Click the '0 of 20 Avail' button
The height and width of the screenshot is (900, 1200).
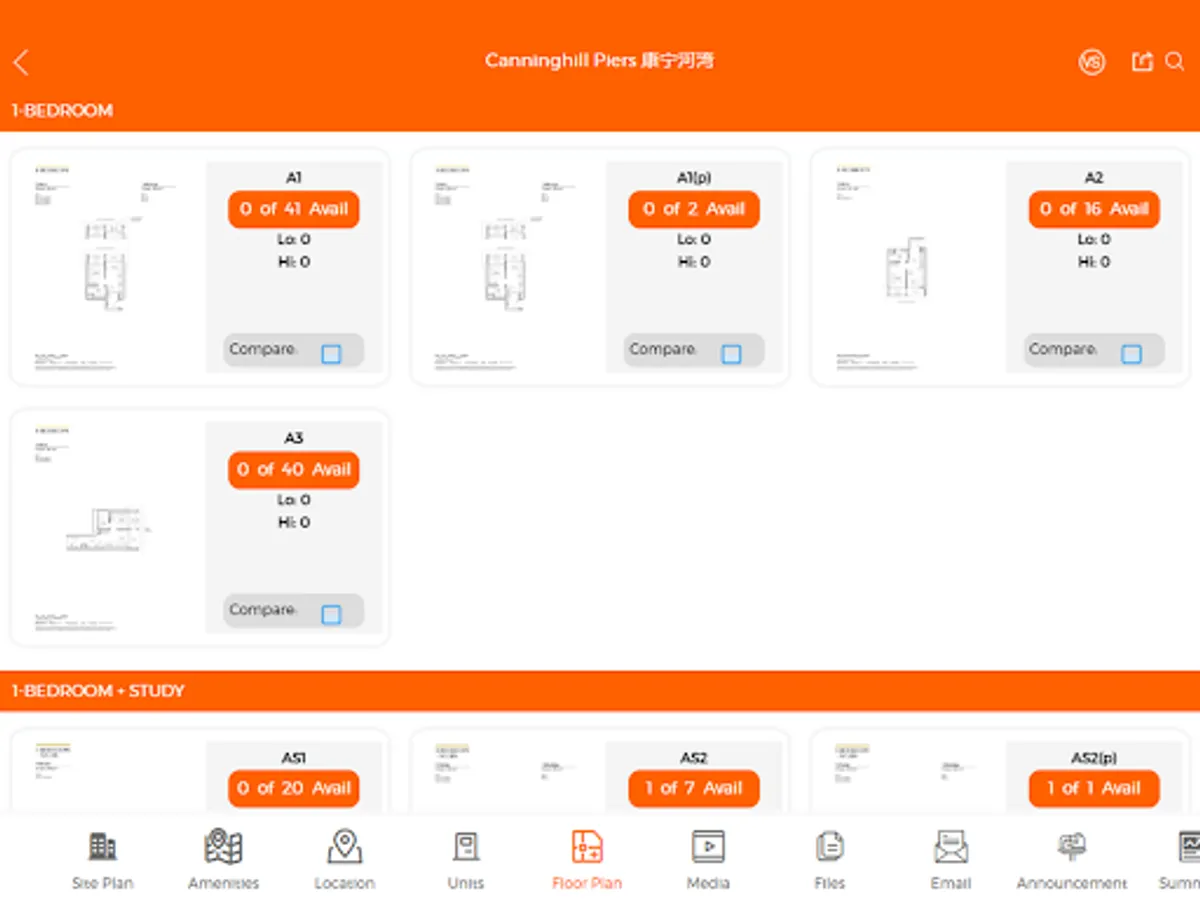tap(294, 789)
